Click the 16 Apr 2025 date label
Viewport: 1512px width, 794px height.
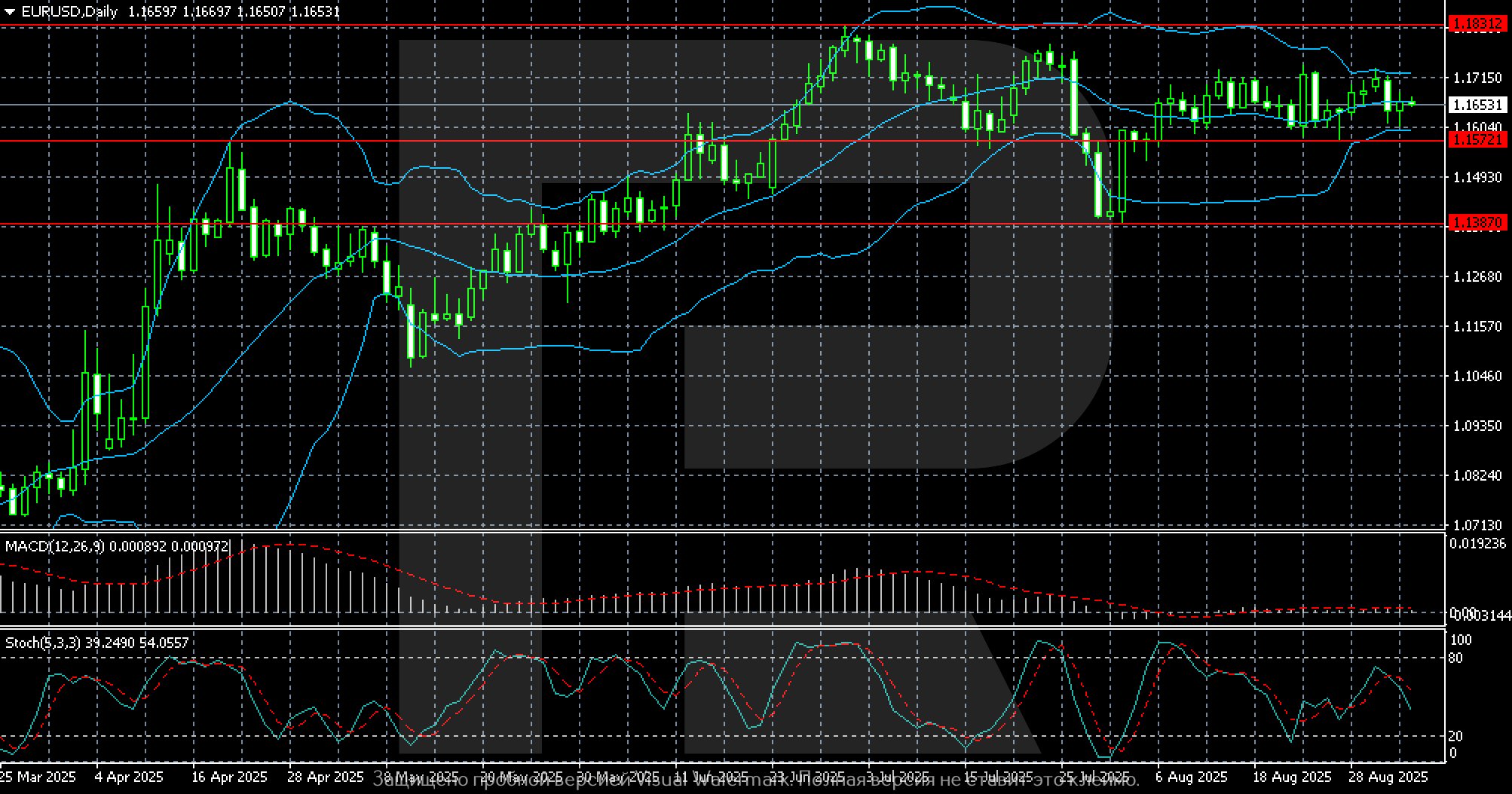[x=230, y=777]
